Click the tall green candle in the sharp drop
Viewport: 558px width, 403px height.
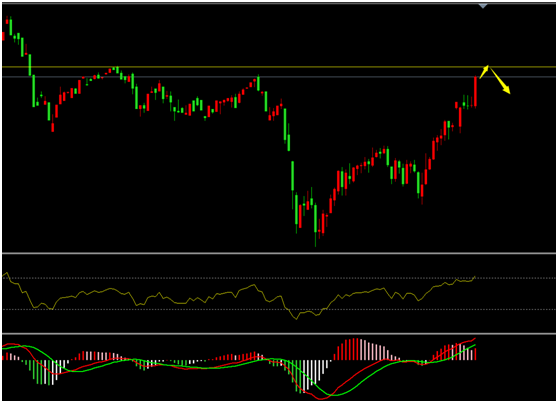(293, 176)
